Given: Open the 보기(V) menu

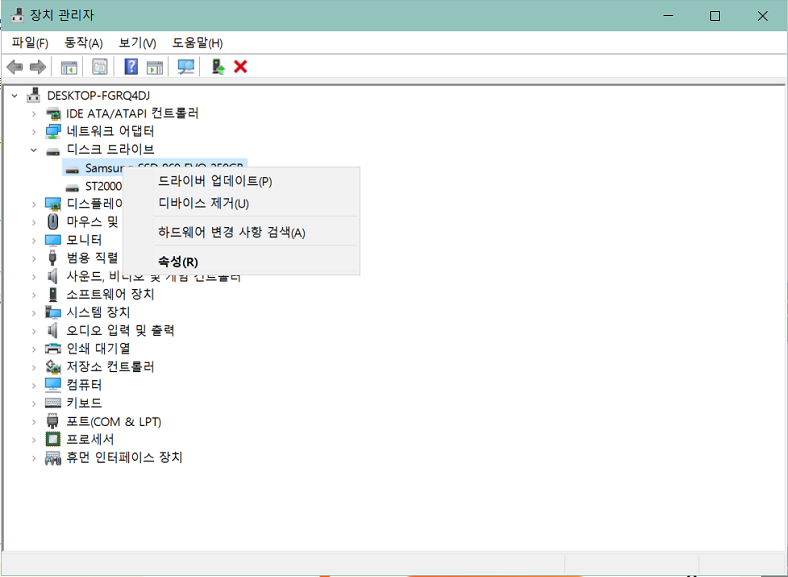Looking at the screenshot, I should tap(137, 43).
